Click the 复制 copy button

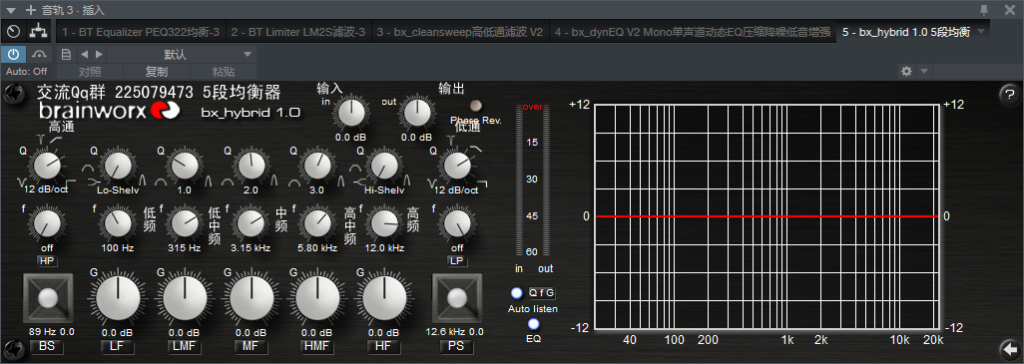click(156, 71)
